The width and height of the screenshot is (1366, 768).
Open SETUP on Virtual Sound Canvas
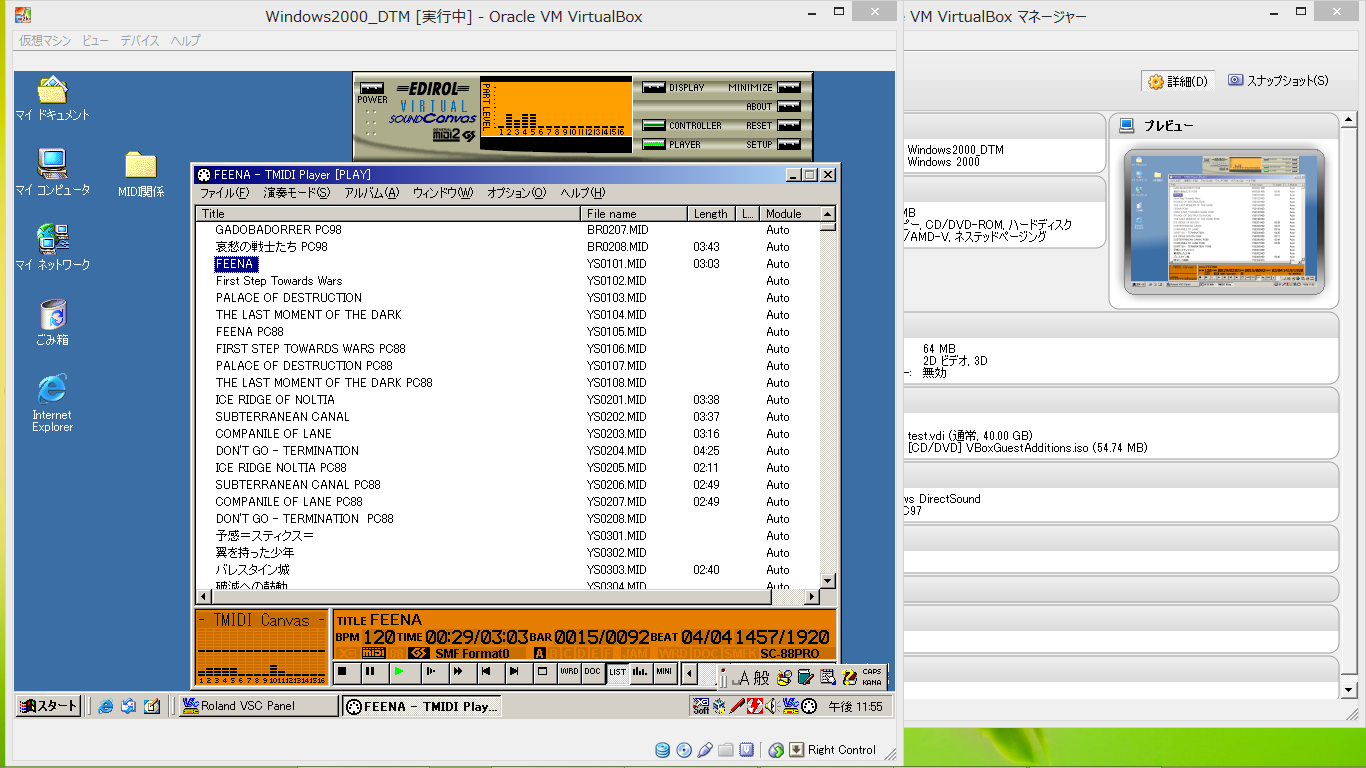click(x=789, y=144)
